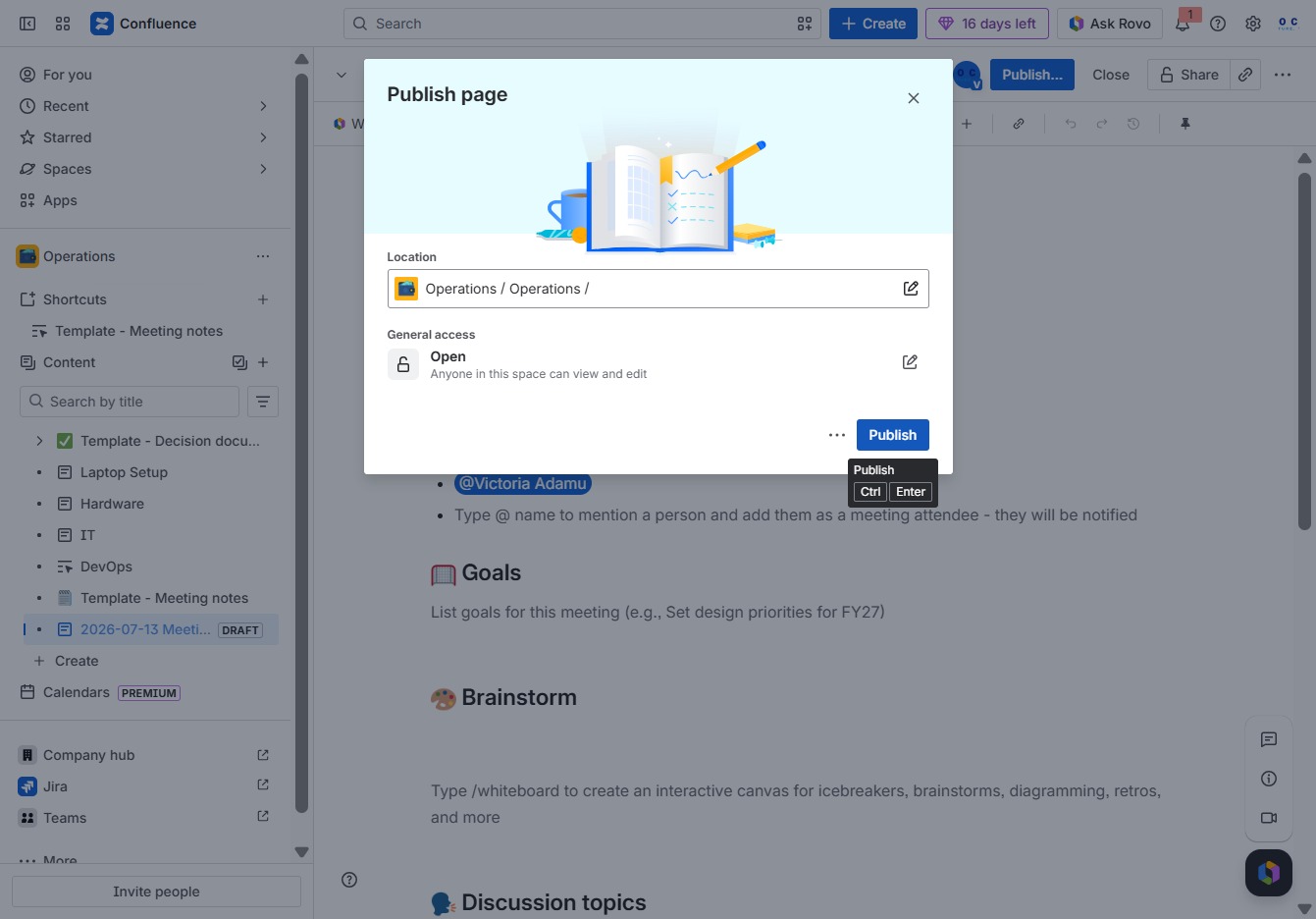
Task: Click the Share button
Action: pos(1188,75)
